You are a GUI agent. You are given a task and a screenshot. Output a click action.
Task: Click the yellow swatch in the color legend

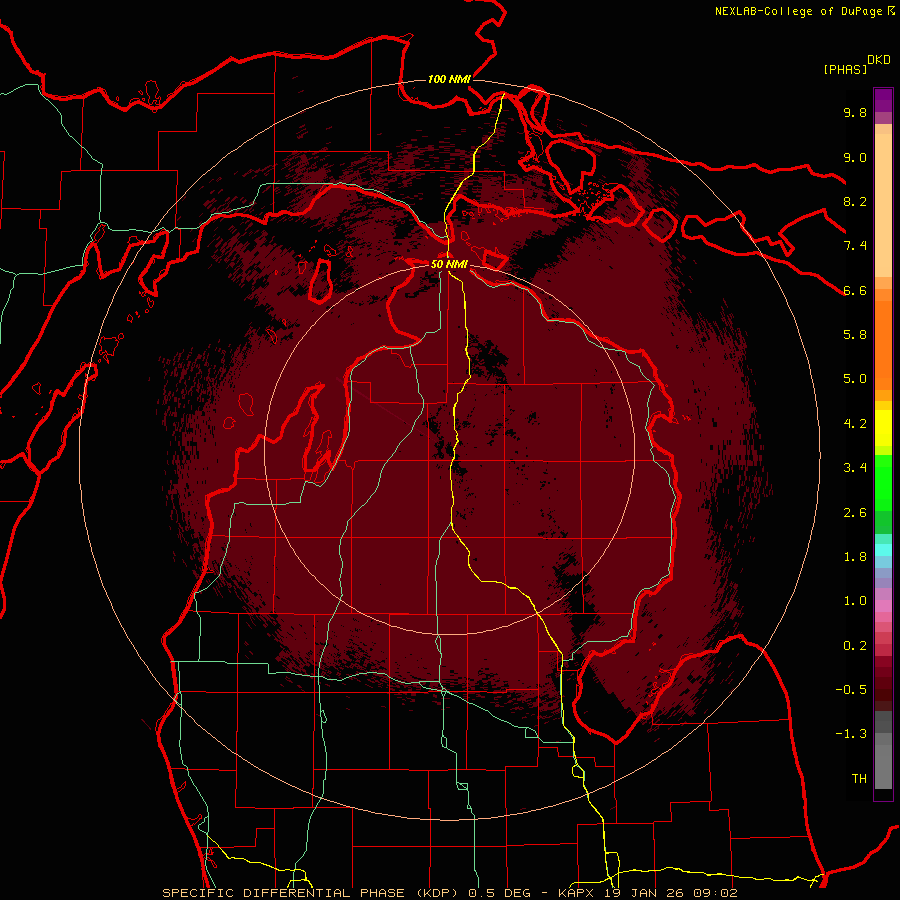pos(883,428)
